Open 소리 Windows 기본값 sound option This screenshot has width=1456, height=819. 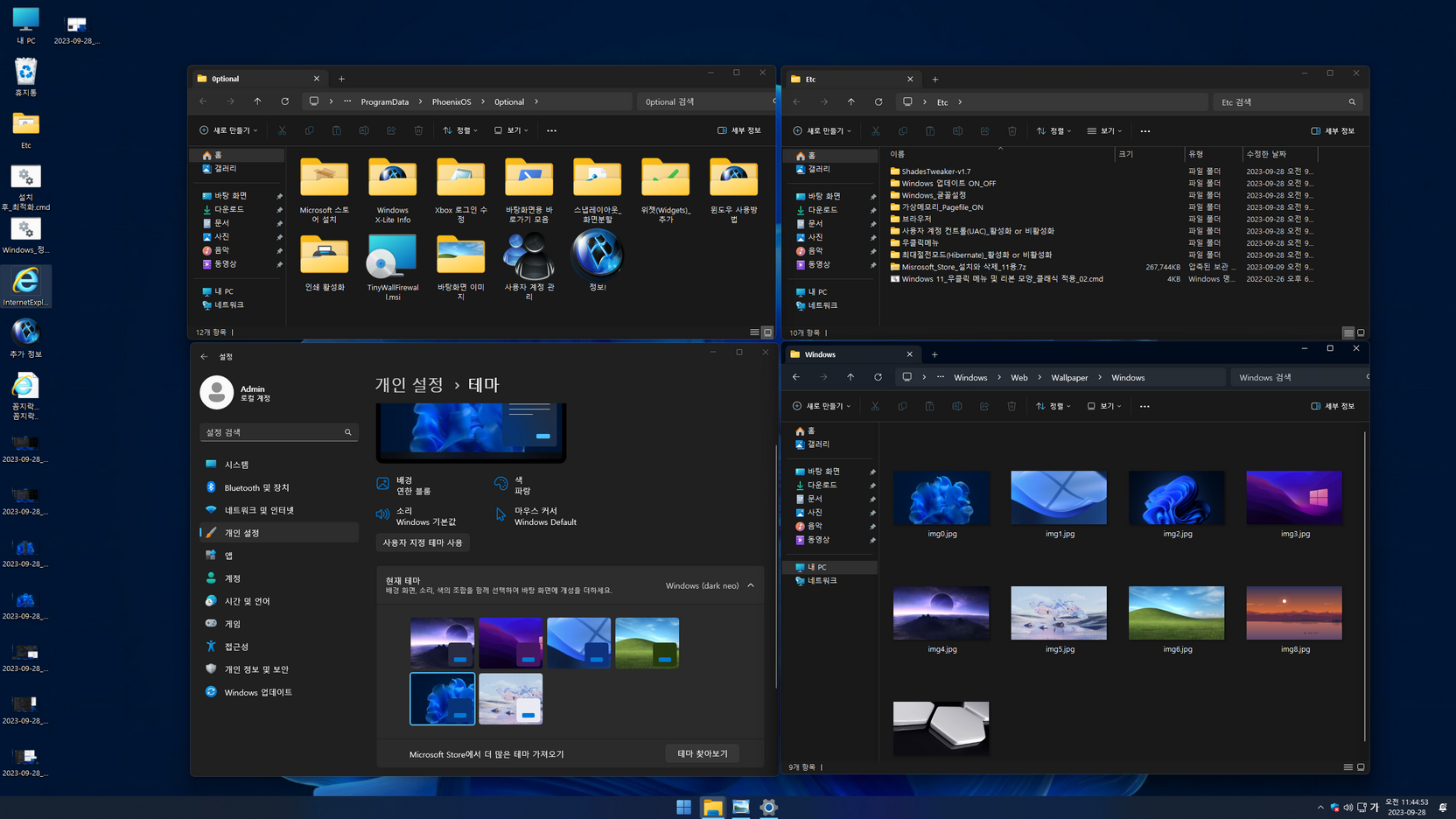tap(416, 516)
